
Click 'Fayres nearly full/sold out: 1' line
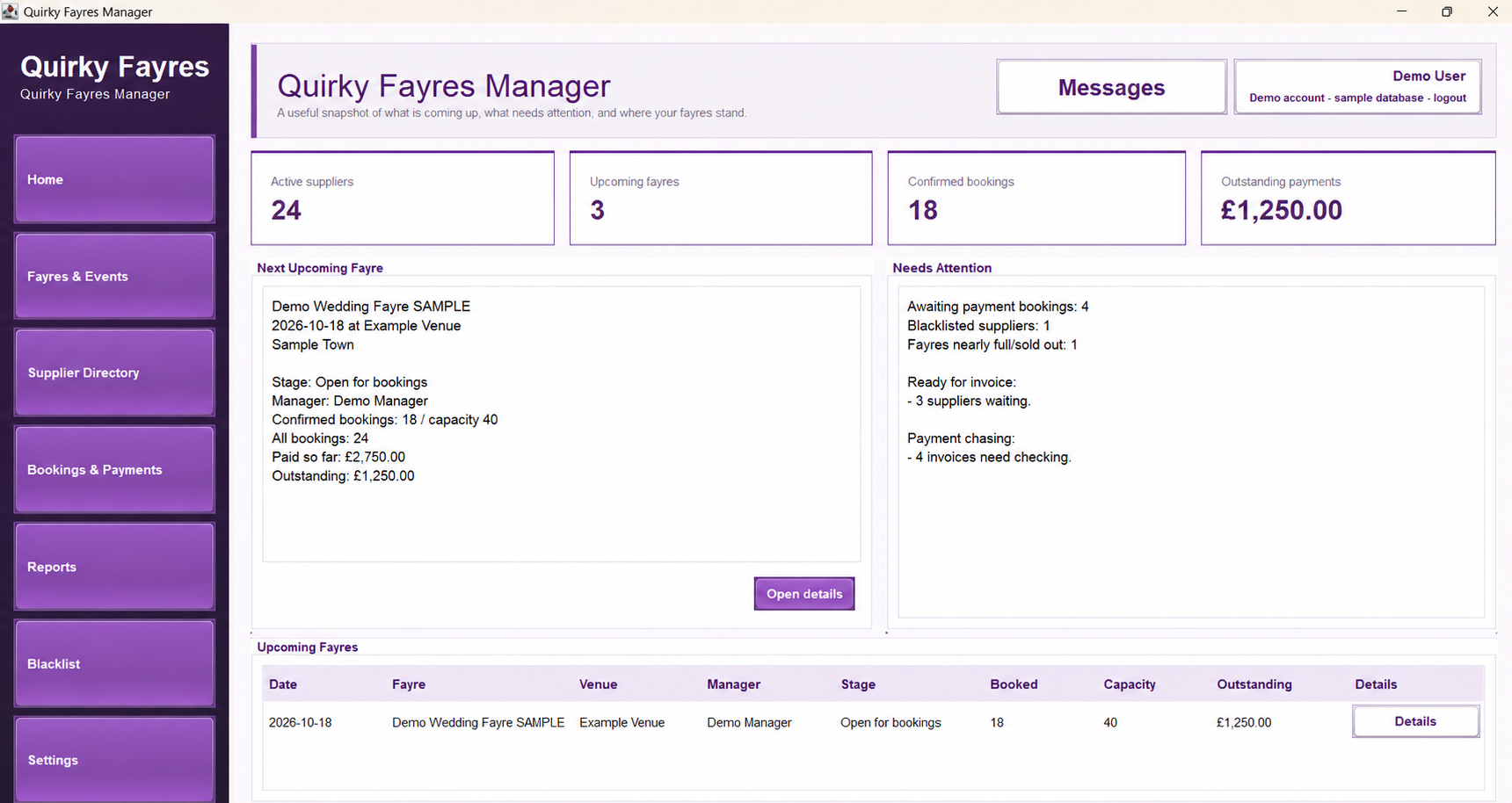pyautogui.click(x=992, y=344)
